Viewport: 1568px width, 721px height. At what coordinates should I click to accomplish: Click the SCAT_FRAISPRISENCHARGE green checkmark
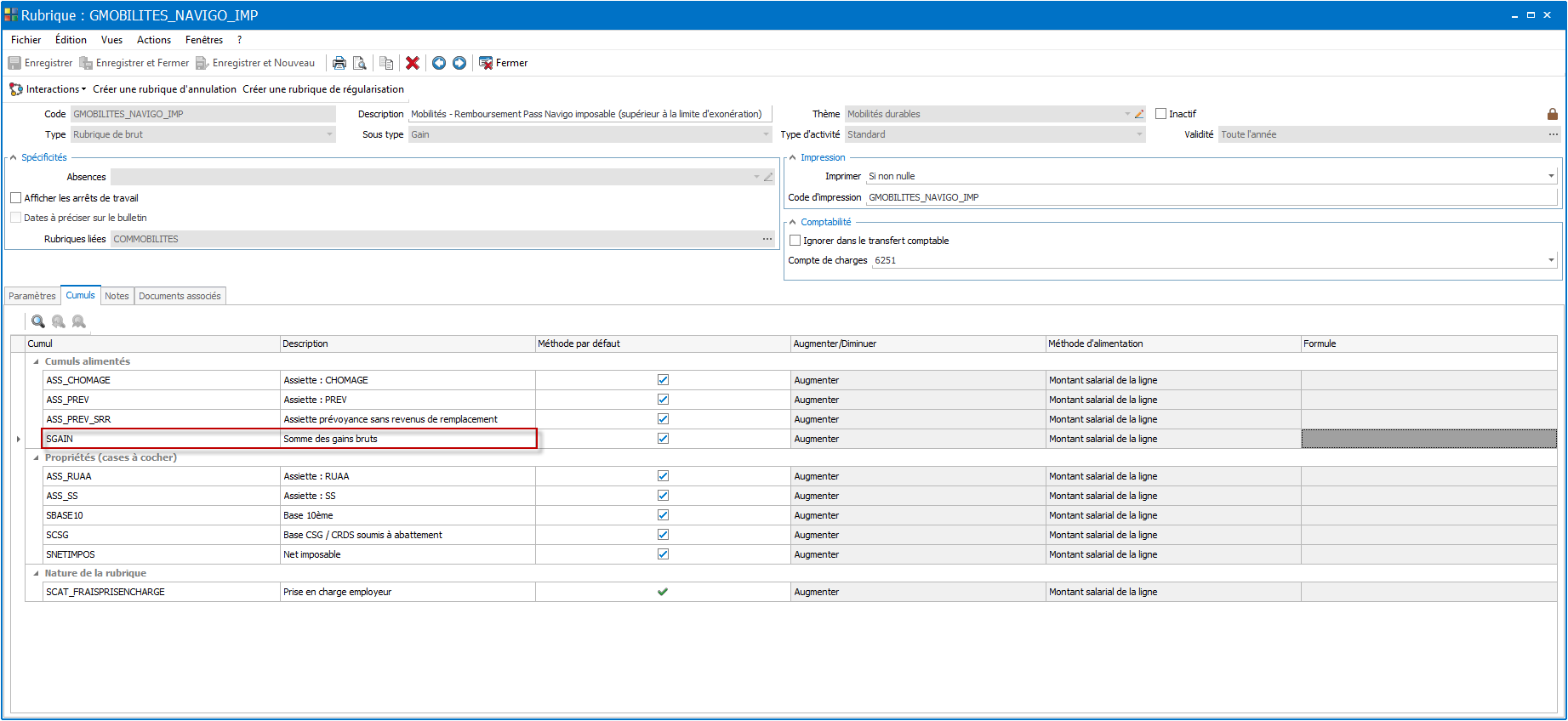pyautogui.click(x=663, y=592)
